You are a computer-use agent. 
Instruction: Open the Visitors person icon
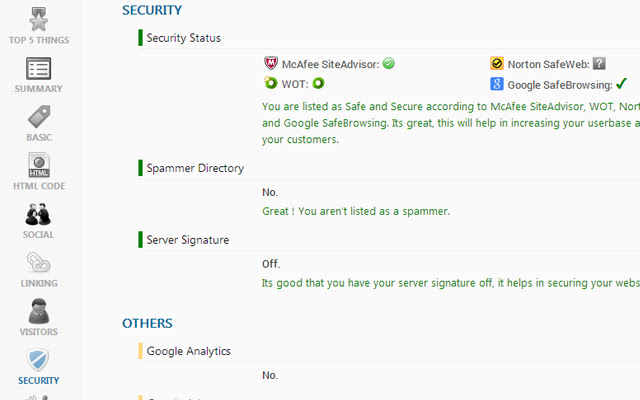[39, 311]
